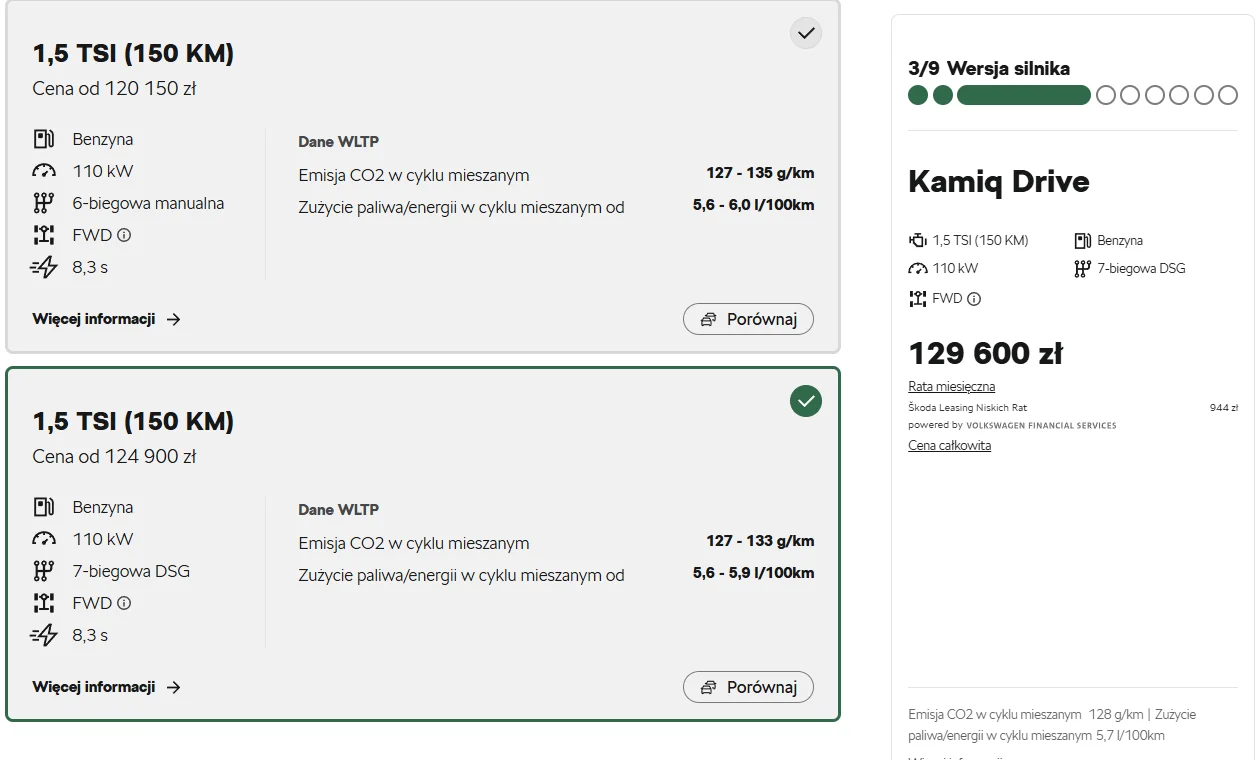Jump to the fourth configurator step circle
Screen dimensions: 1258x760
[x=1105, y=95]
